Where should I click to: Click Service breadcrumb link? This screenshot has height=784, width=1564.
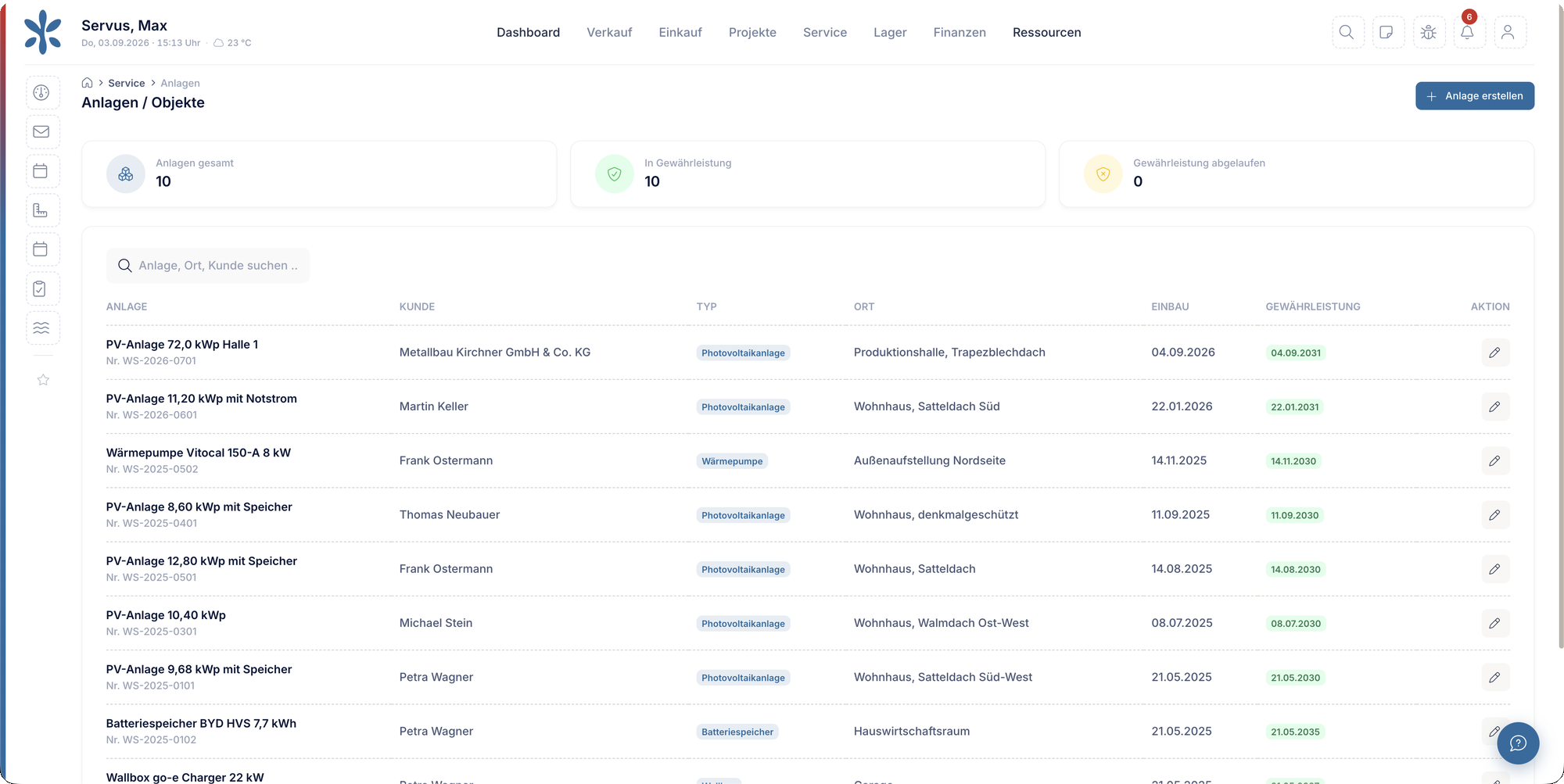coord(127,83)
